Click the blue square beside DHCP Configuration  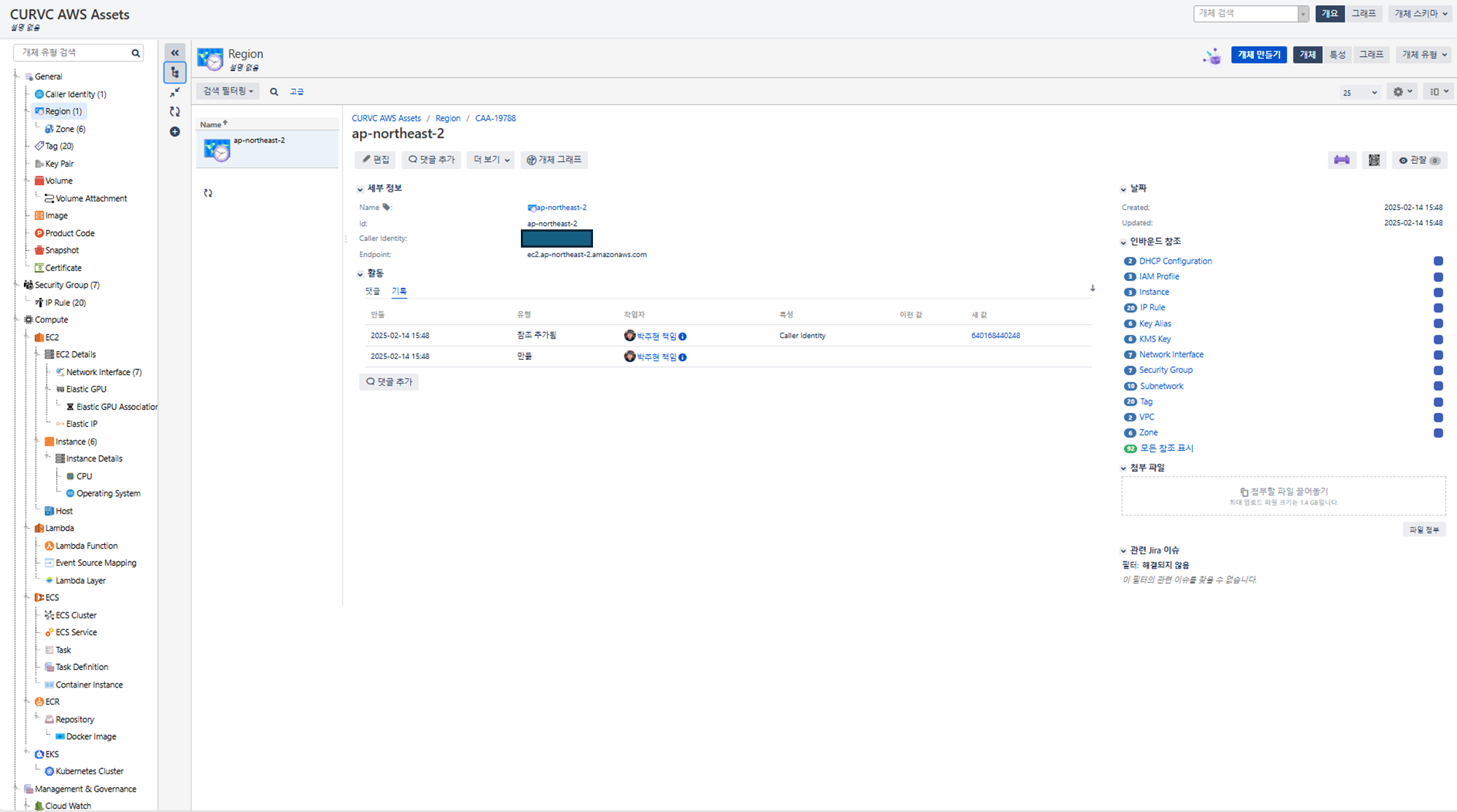1438,261
